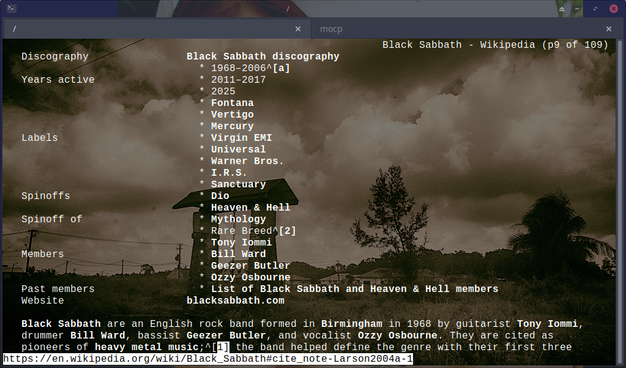Open the Tony Iommi member link
Viewport: 626px width, 368px height.
(x=241, y=242)
